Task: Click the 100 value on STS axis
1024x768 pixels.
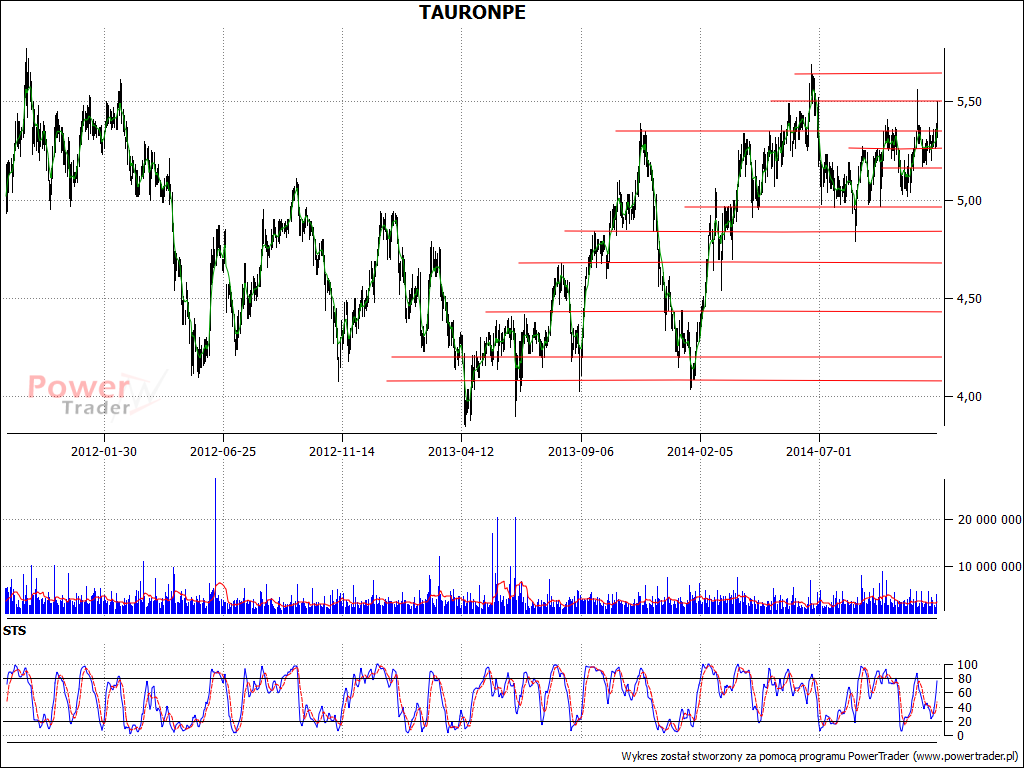Action: [x=967, y=665]
